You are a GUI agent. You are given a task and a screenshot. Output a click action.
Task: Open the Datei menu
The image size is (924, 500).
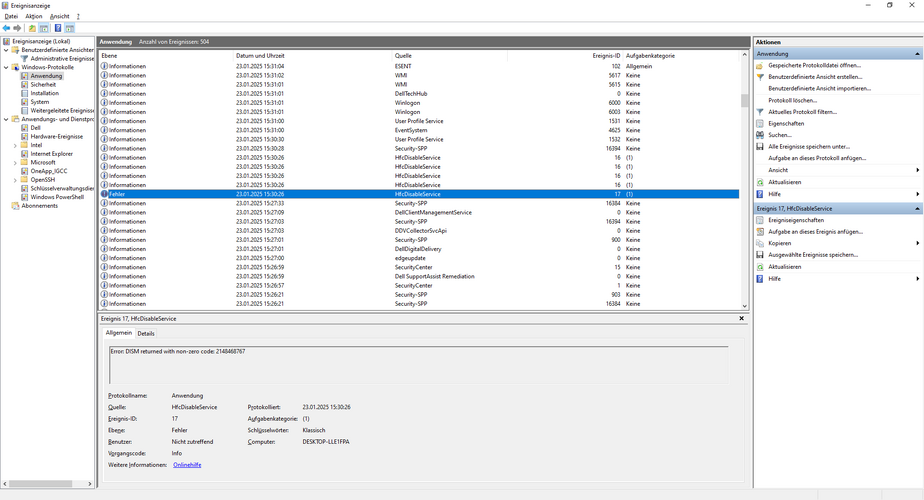(x=11, y=17)
